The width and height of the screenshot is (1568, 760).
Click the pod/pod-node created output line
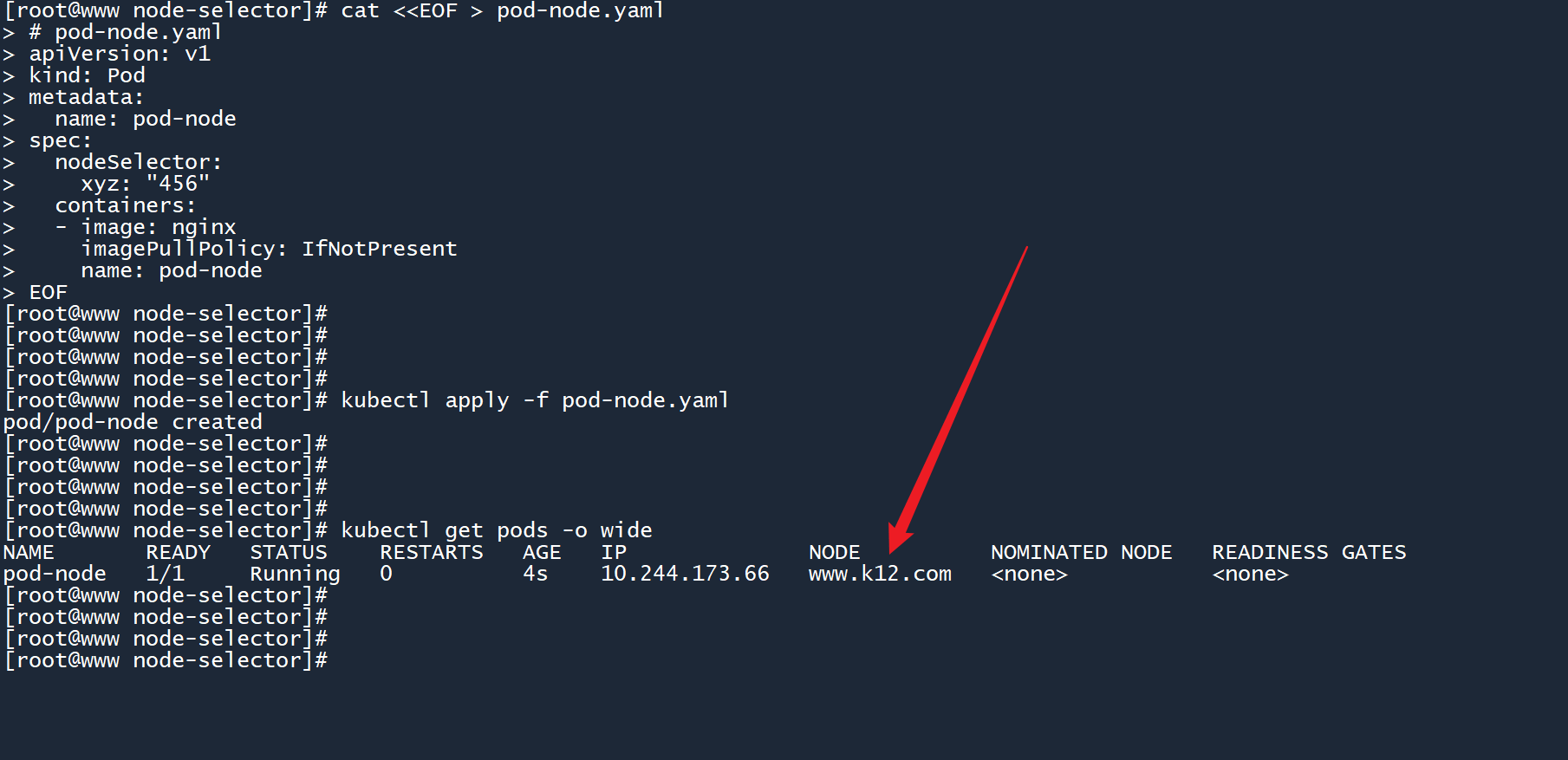click(x=133, y=422)
